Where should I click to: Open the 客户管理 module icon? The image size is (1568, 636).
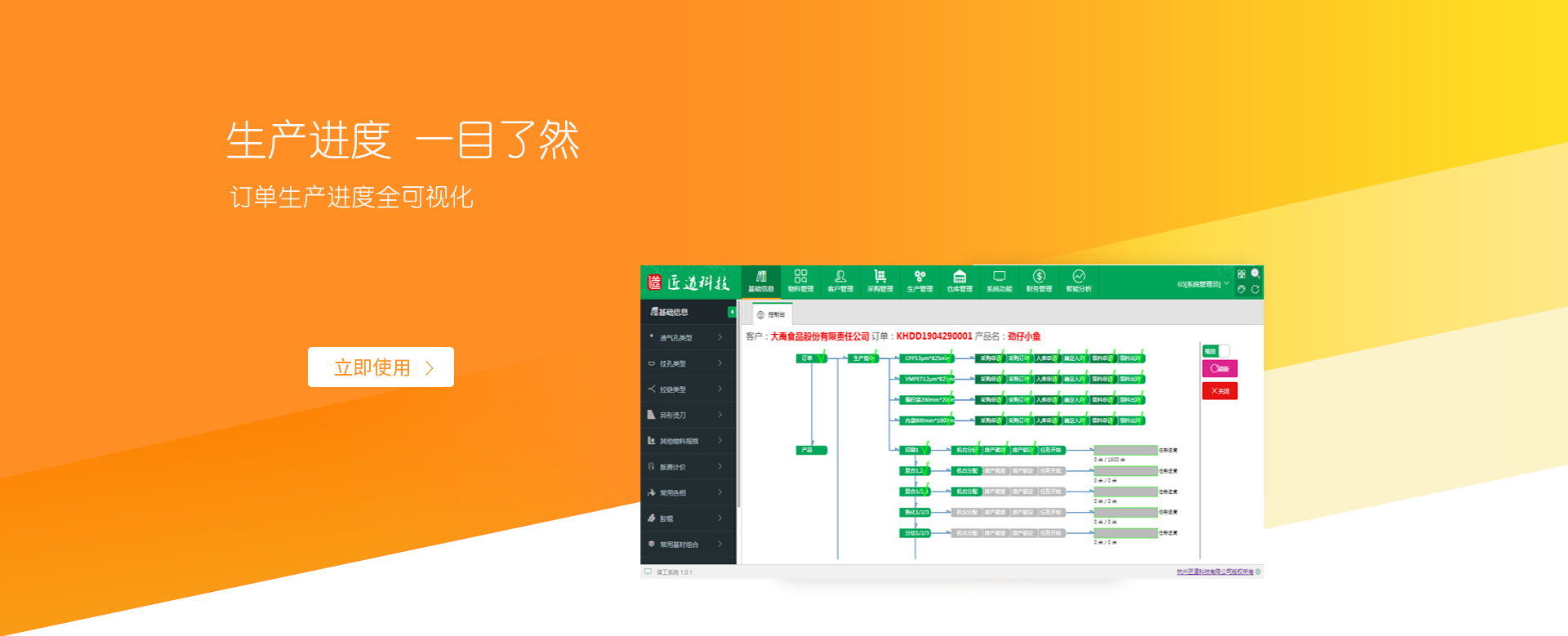840,281
